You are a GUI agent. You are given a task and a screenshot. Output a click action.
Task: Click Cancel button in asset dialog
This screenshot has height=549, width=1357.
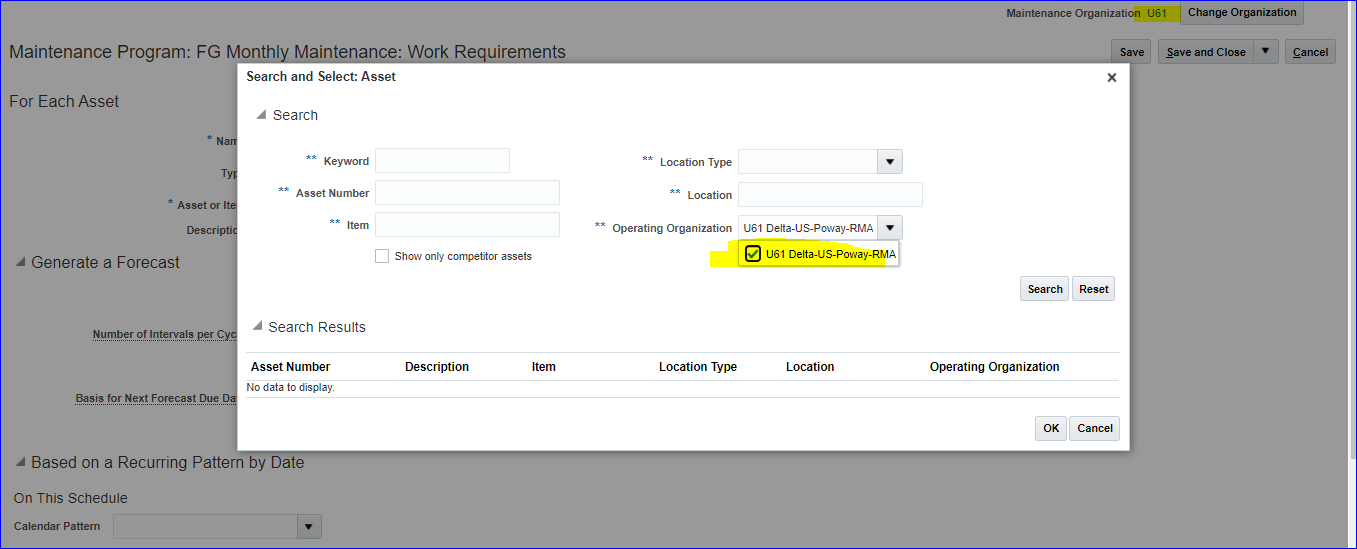point(1095,428)
